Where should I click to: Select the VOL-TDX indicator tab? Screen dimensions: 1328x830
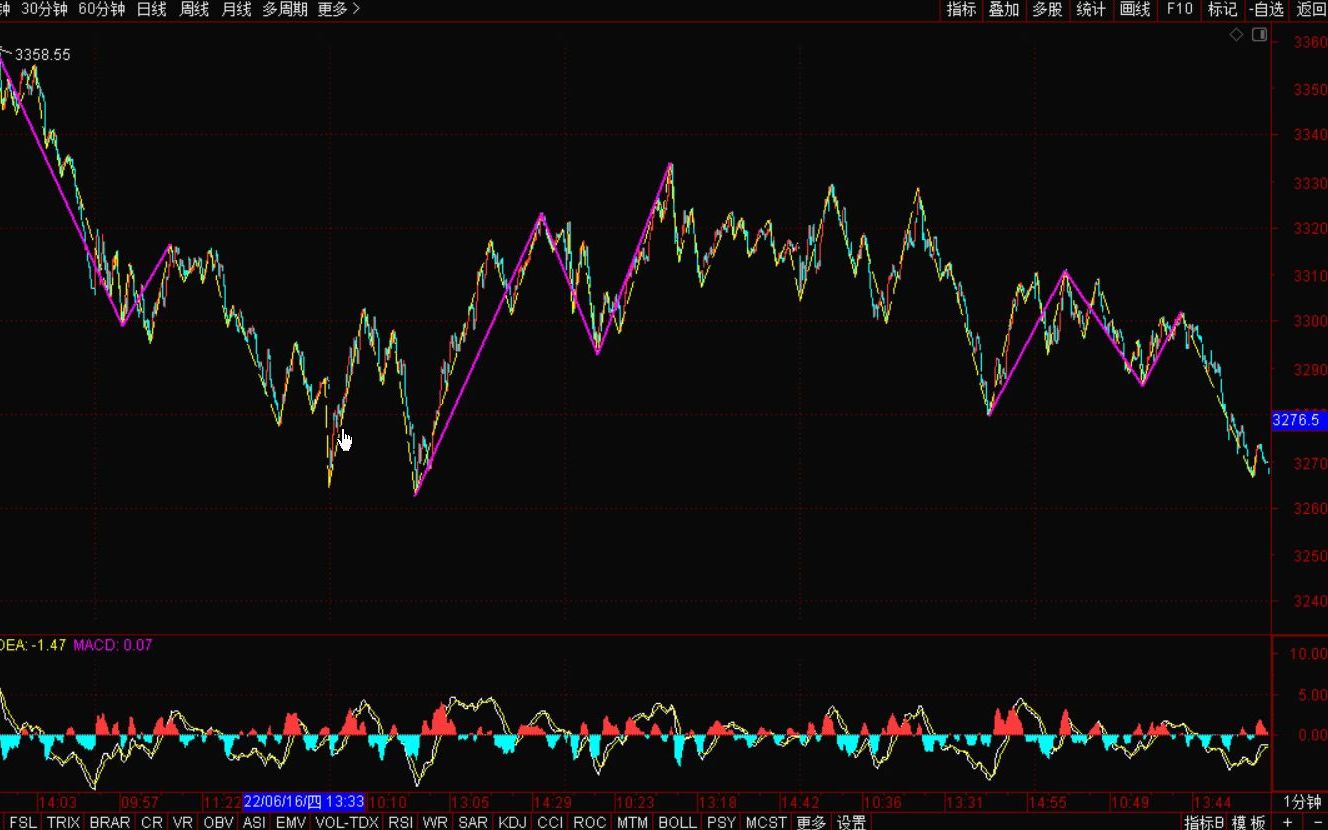[x=347, y=822]
